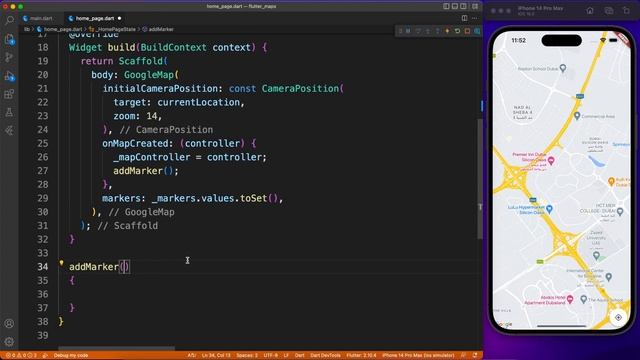Click lib folder in breadcrumb
The width and height of the screenshot is (640, 360).
pos(27,29)
